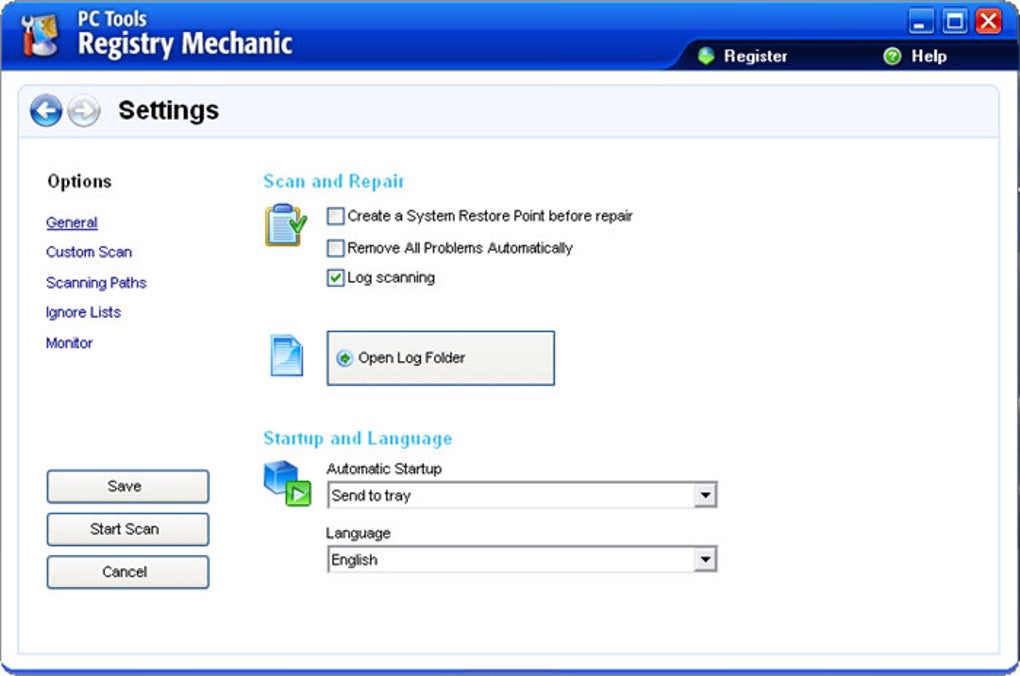
Task: Open Scanning Paths settings
Action: [x=96, y=282]
